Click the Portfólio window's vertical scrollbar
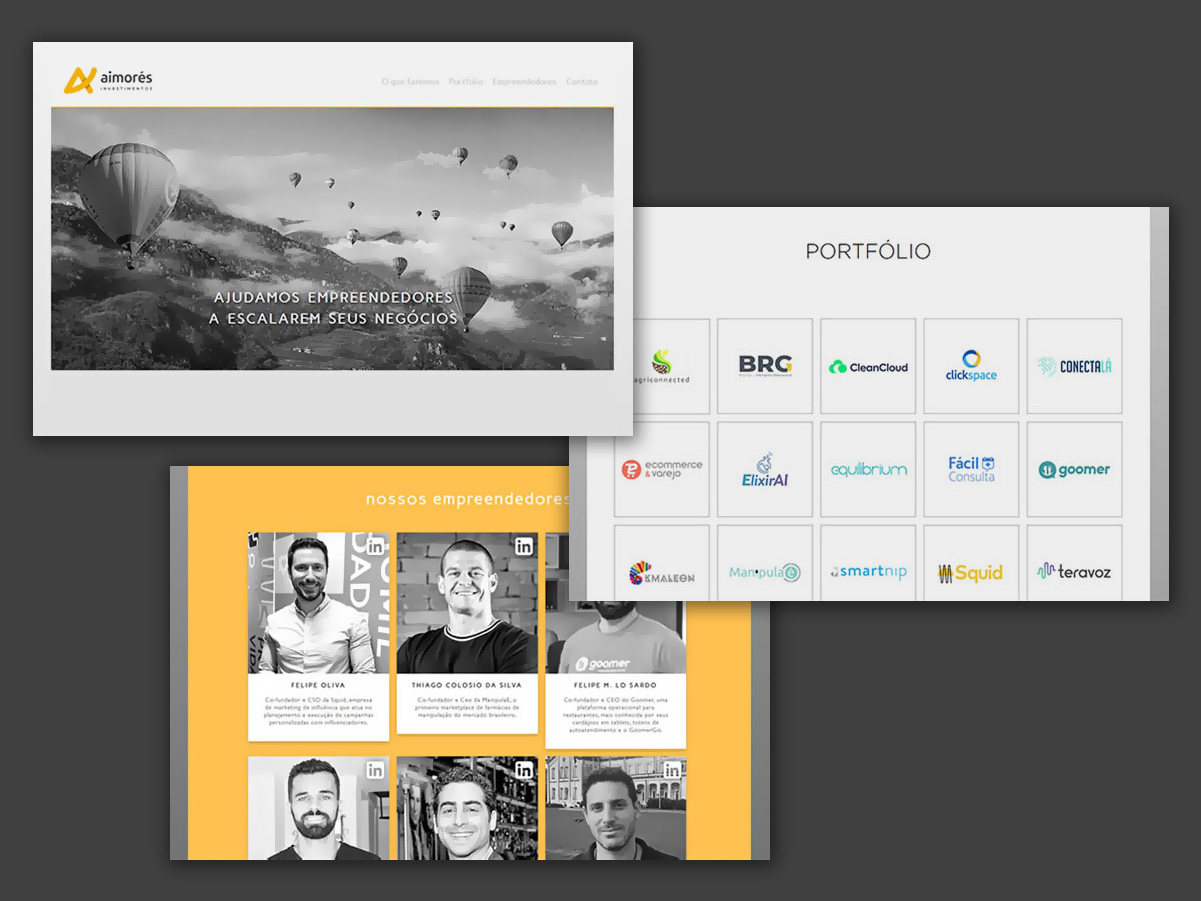The height and width of the screenshot is (901, 1201). (x=1159, y=404)
